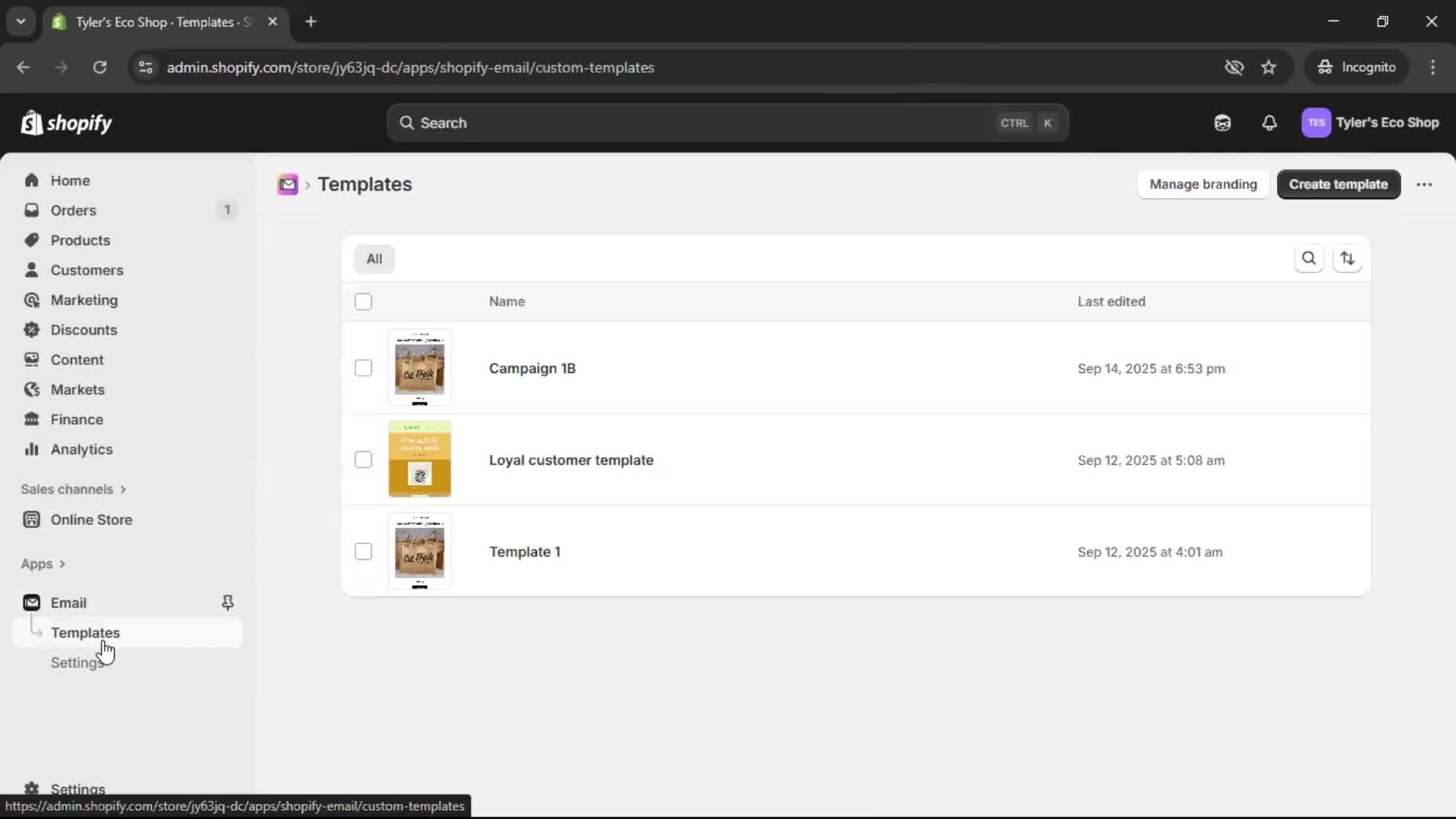Open Orders from the sidebar icon
This screenshot has height=819, width=1456.
[31, 210]
